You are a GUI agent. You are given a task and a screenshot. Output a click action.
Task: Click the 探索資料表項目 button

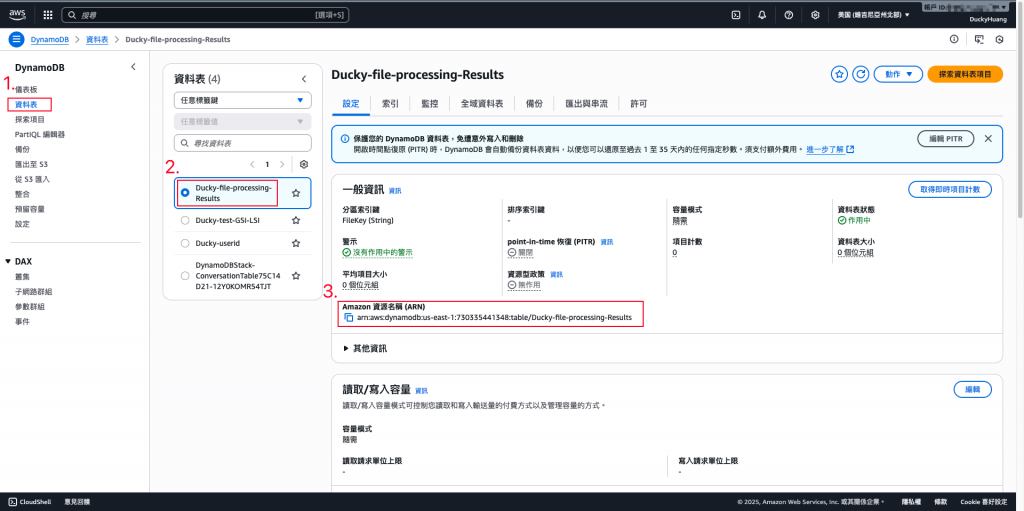[965, 74]
